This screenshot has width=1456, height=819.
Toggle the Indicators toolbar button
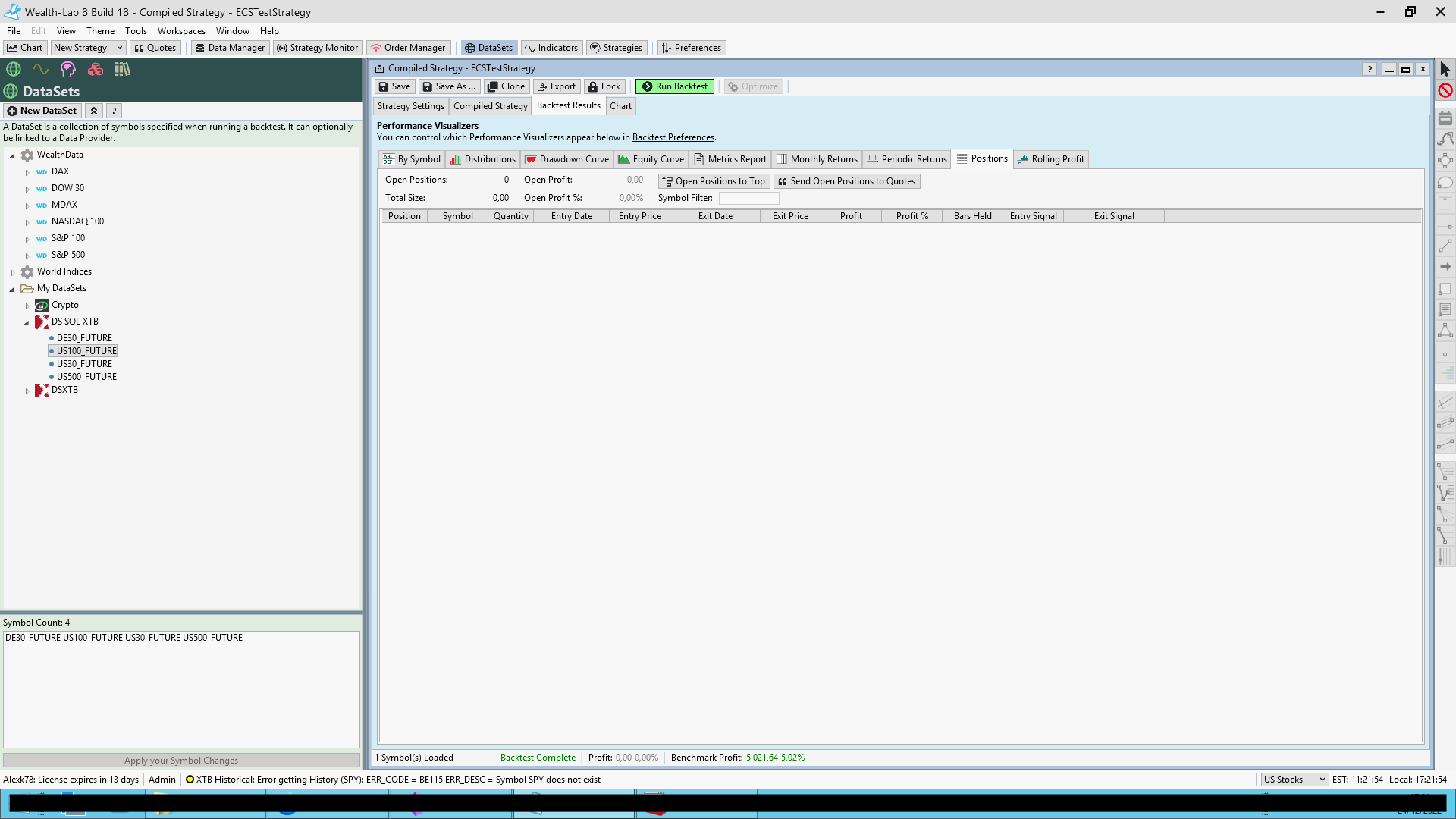(551, 48)
